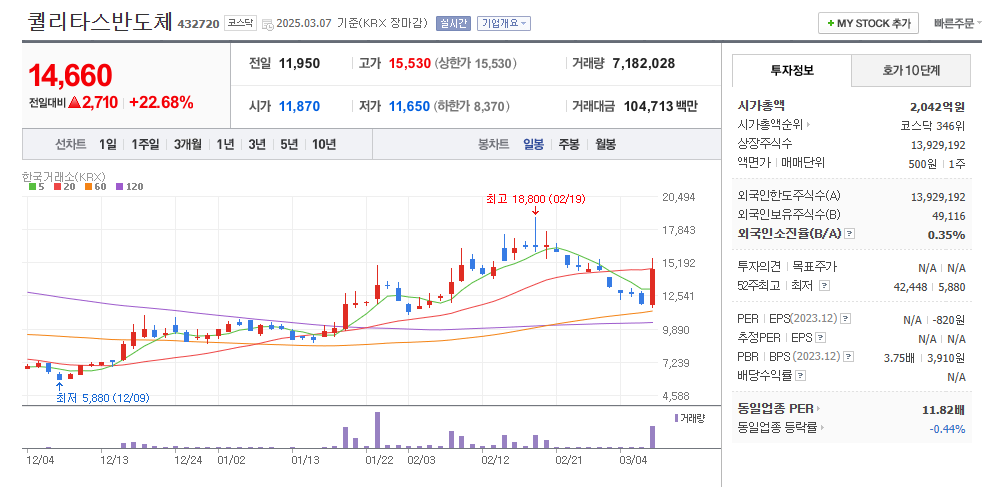The width and height of the screenshot is (996, 487).
Task: Open the 동일업종 PER link
Action: click(779, 408)
